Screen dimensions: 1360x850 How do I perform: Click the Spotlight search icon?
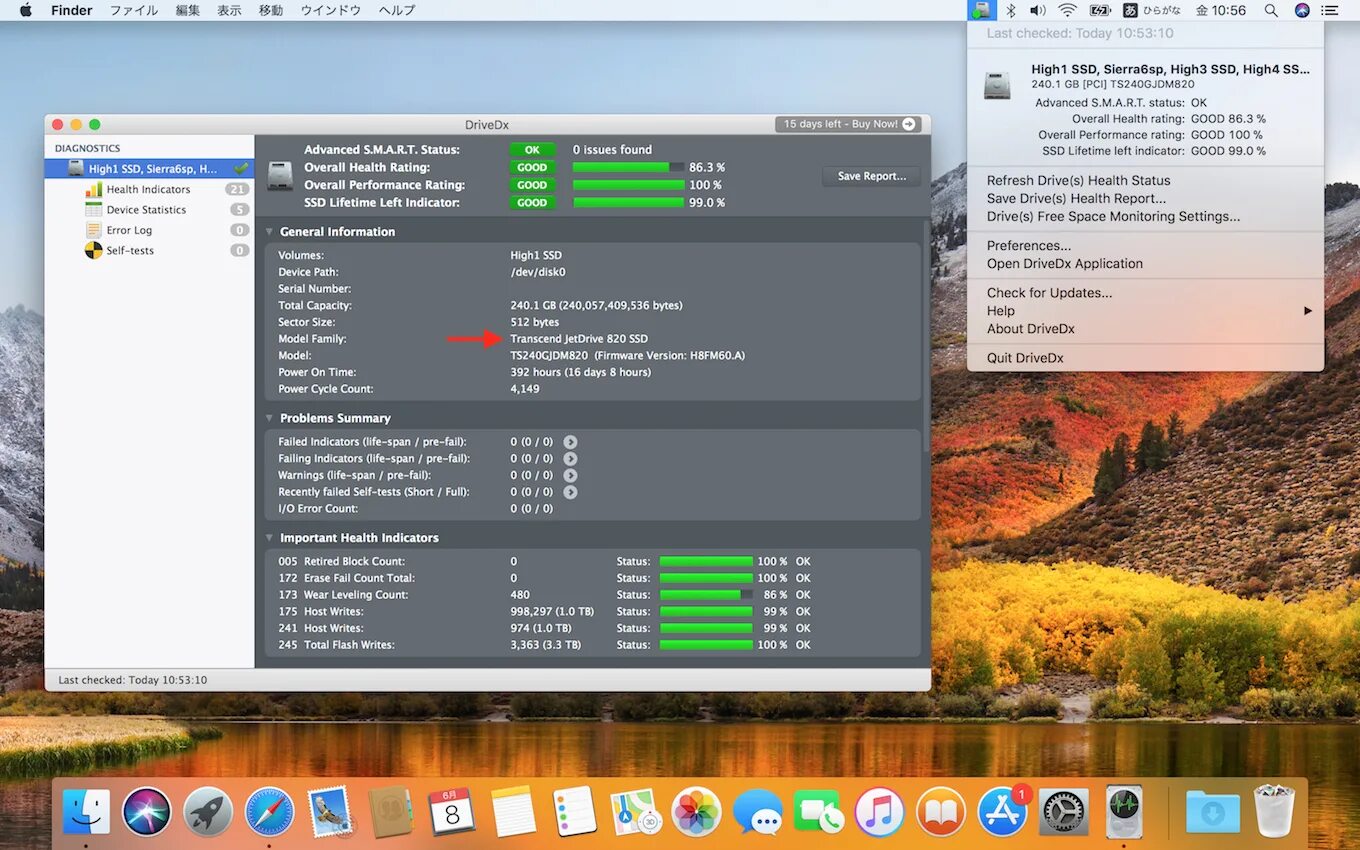[1271, 10]
